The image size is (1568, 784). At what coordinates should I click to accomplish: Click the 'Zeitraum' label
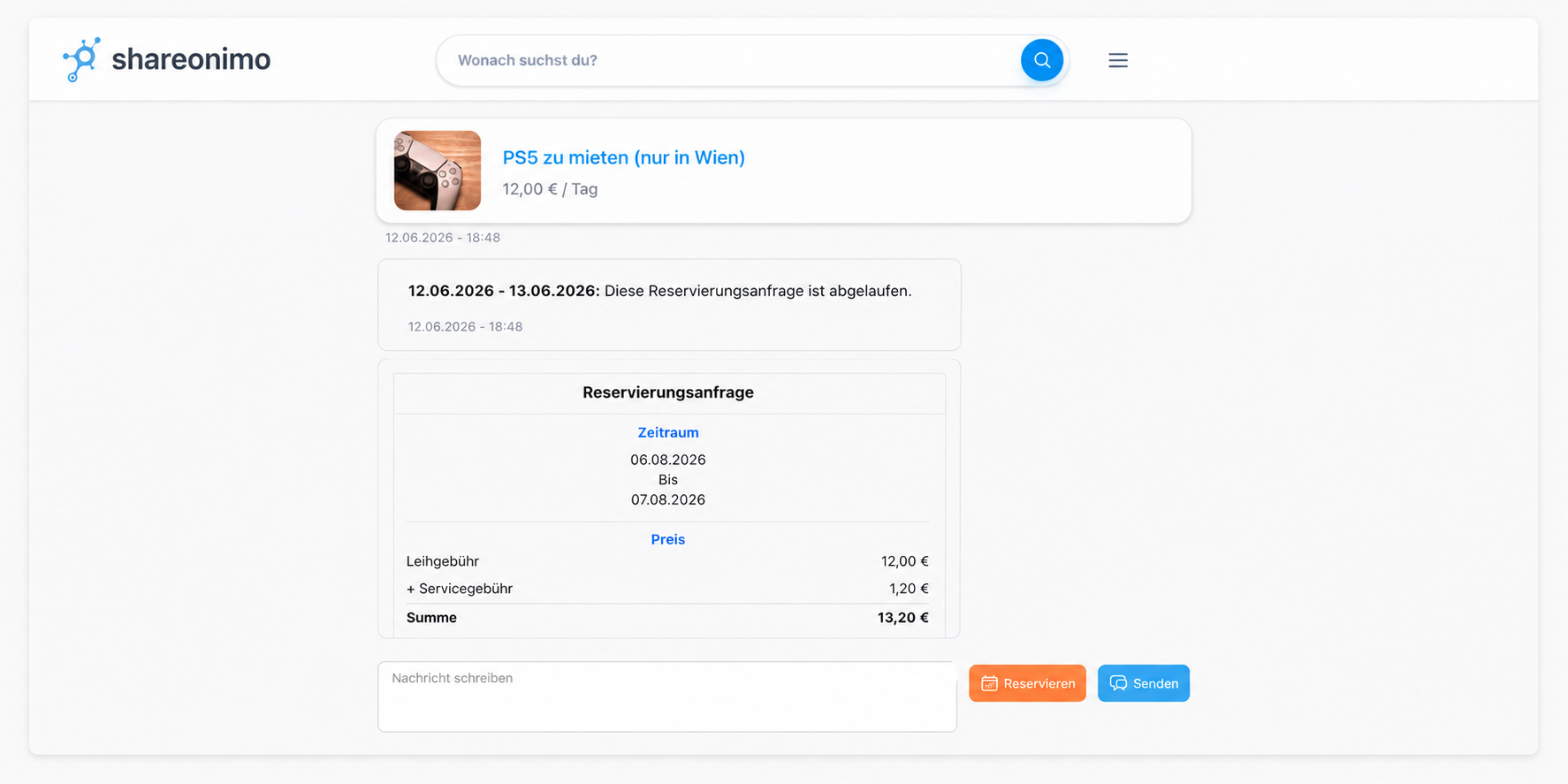click(x=668, y=432)
